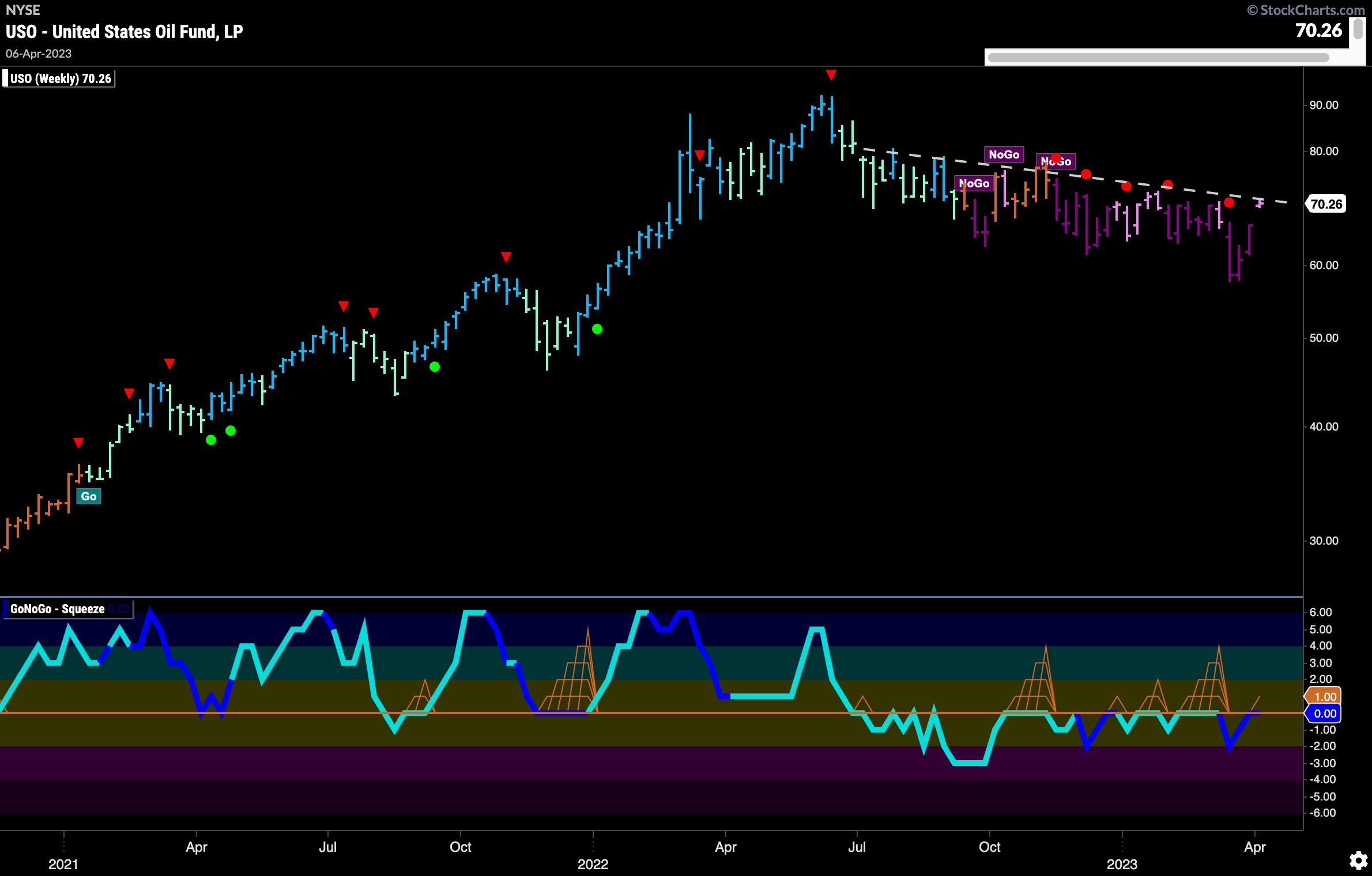Image resolution: width=1372 pixels, height=876 pixels.
Task: Click the small vertical scrollbar thumb
Action: coord(1358,29)
